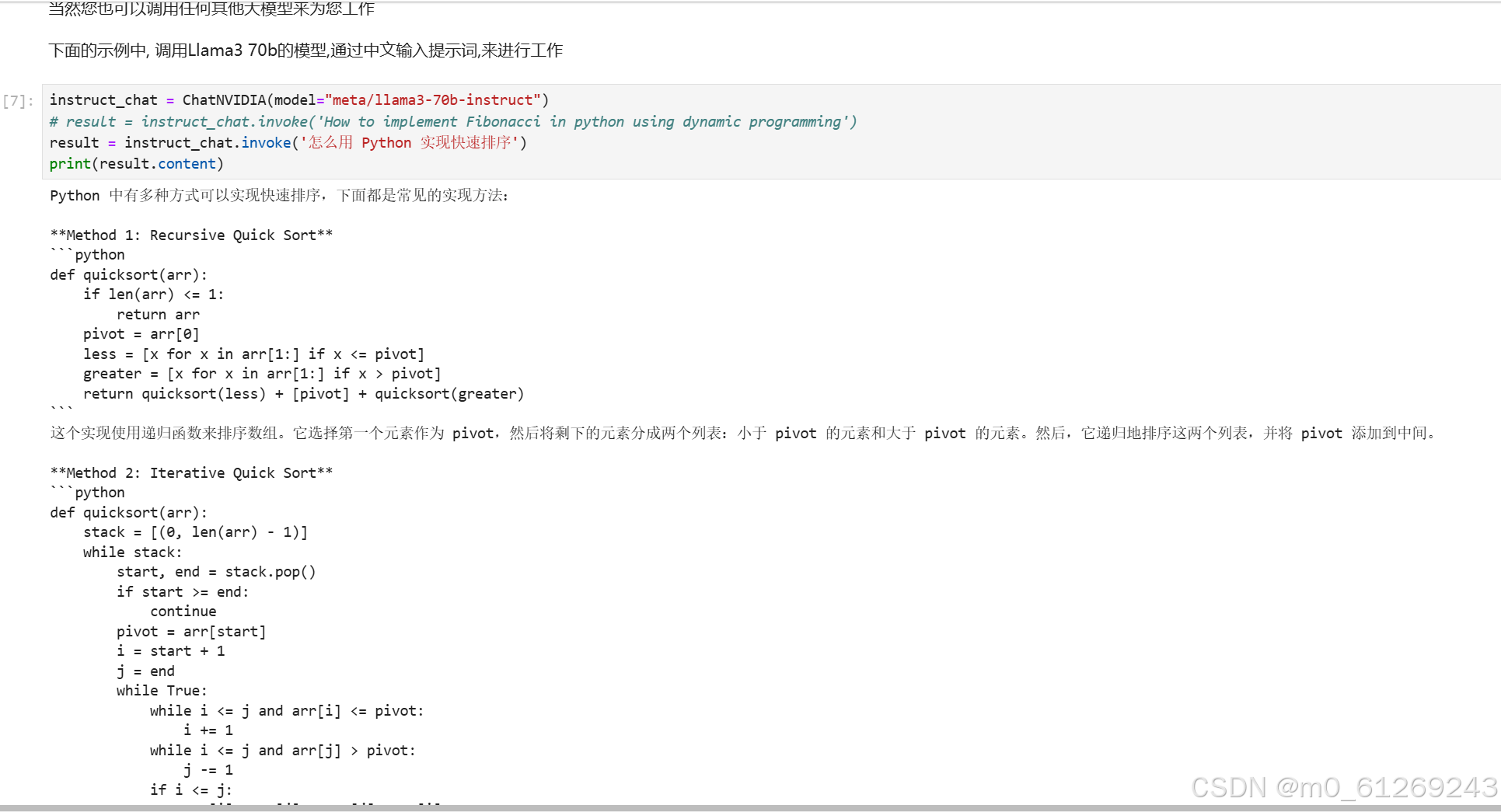Click output line '**Method 2: Iterative Quick Sort**'
Image resolution: width=1501 pixels, height=812 pixels.
pyautogui.click(x=191, y=473)
